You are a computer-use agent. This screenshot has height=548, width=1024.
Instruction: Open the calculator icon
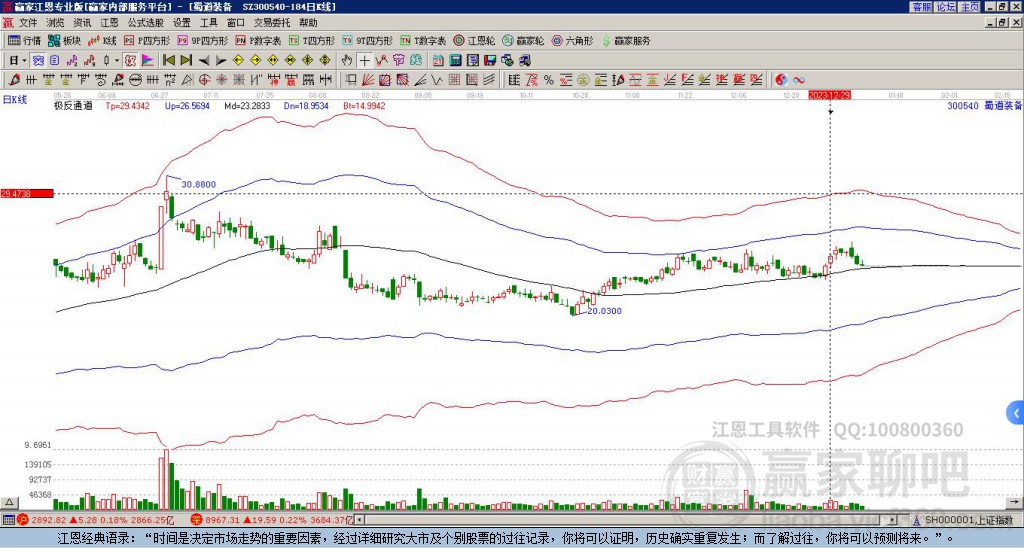point(455,60)
